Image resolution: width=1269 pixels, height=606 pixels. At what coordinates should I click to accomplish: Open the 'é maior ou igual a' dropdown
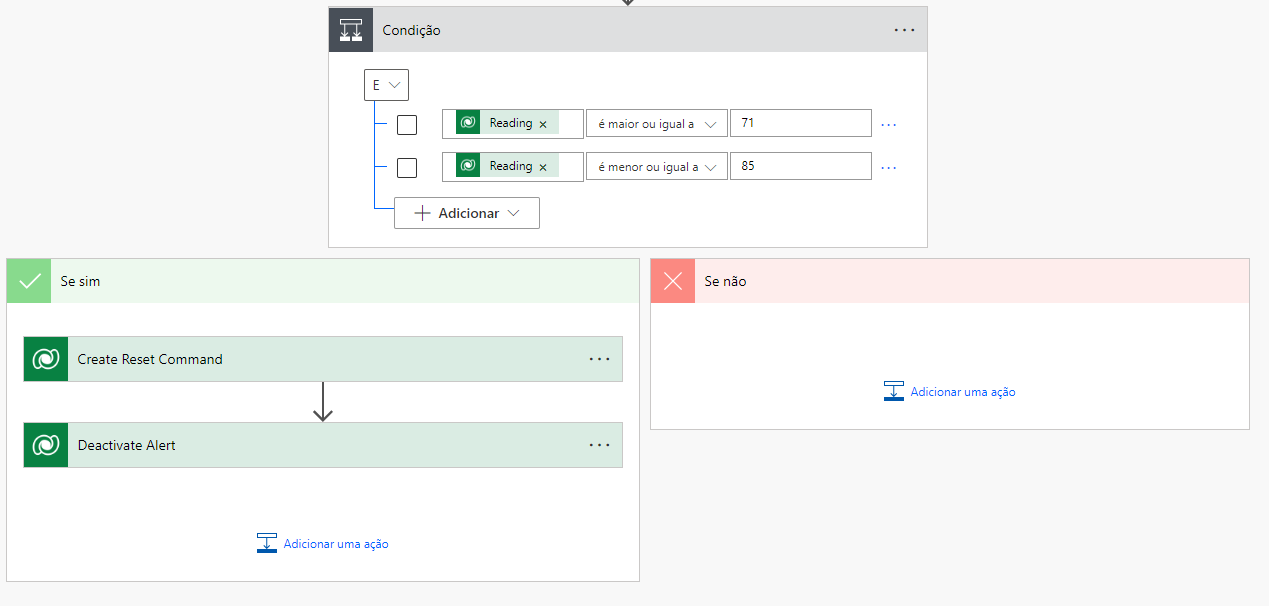pyautogui.click(x=657, y=124)
